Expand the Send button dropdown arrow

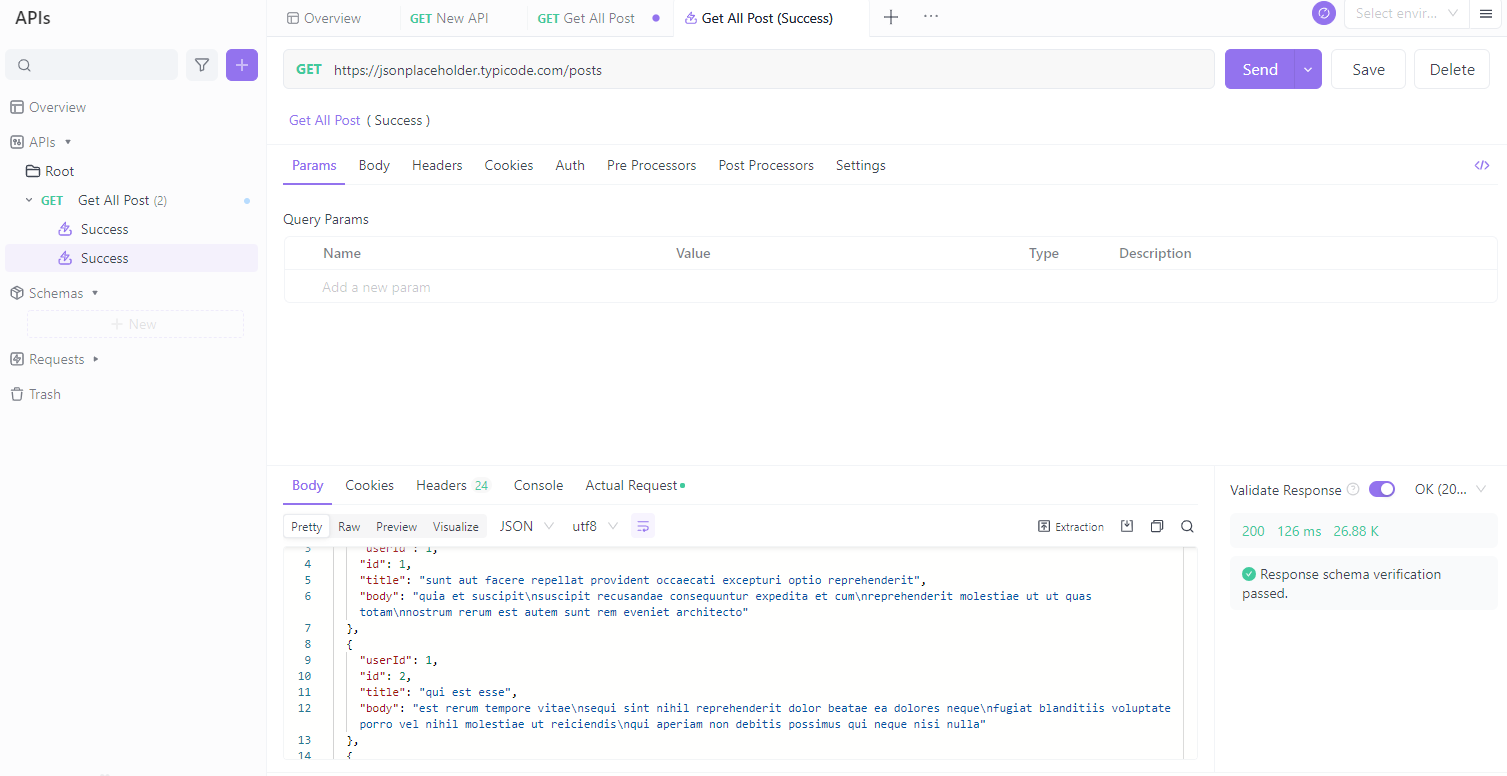point(1308,69)
